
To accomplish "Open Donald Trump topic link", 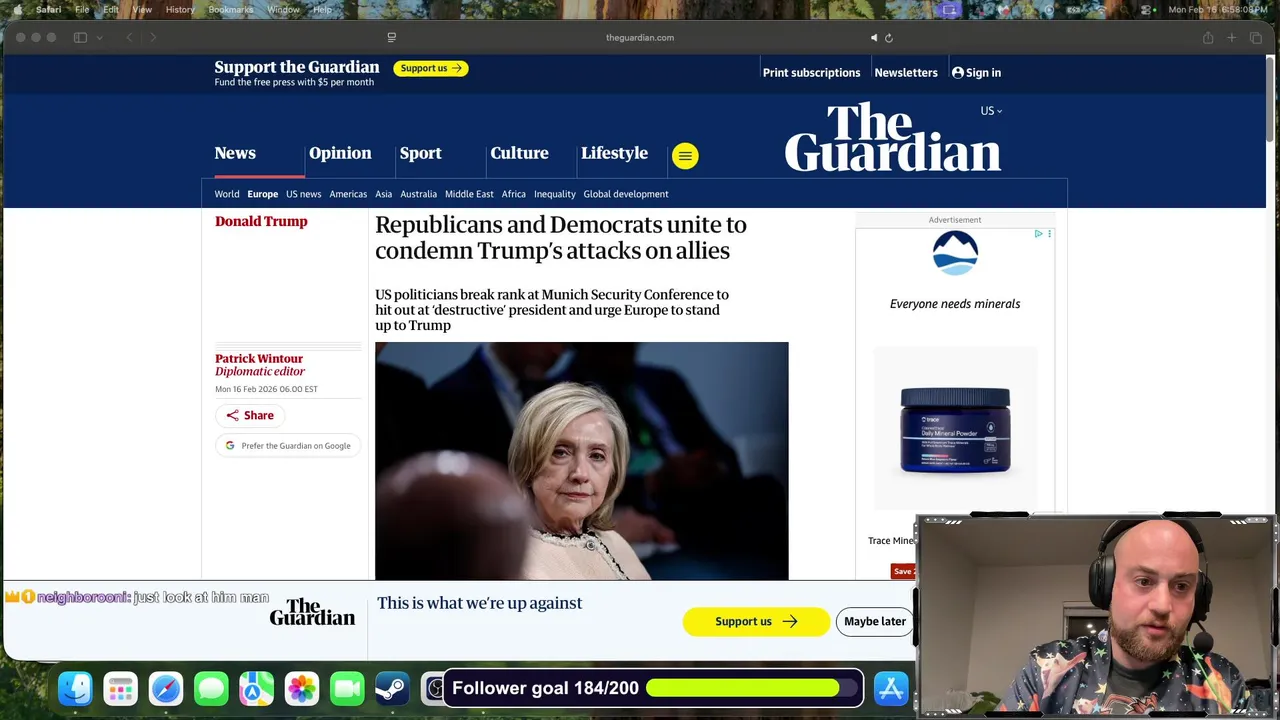I will (261, 222).
